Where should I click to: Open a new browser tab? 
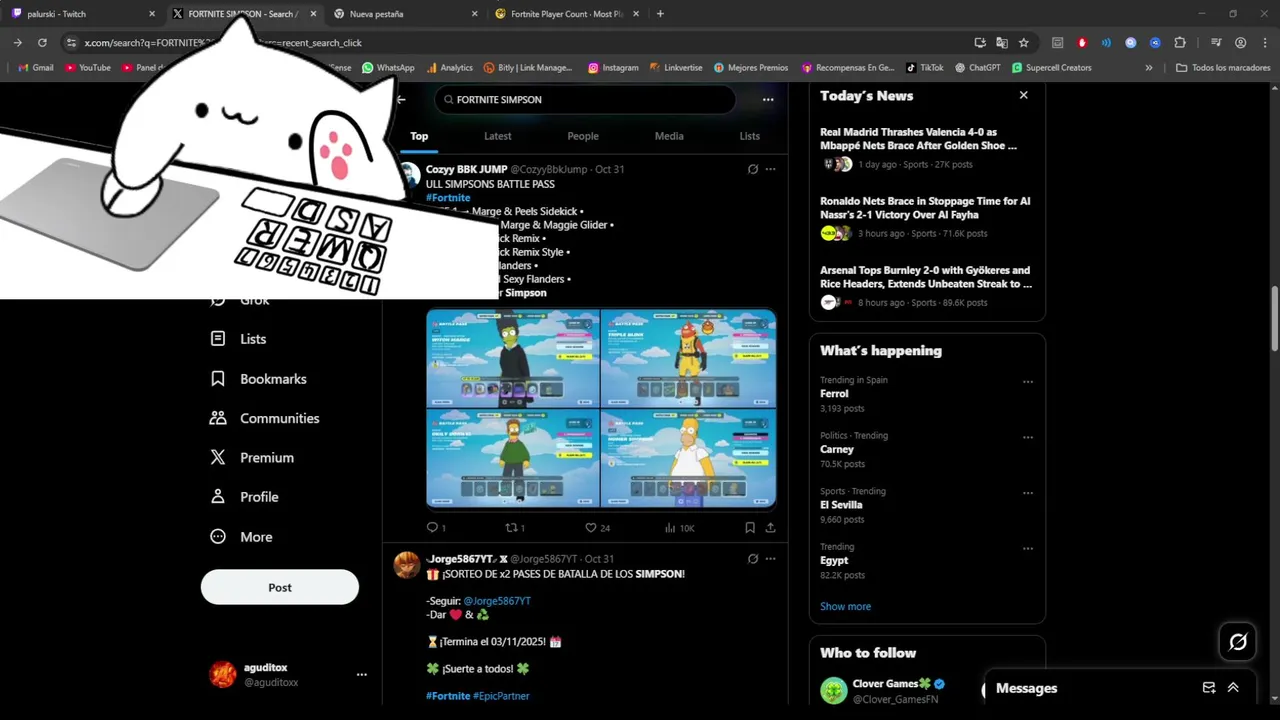pos(660,14)
